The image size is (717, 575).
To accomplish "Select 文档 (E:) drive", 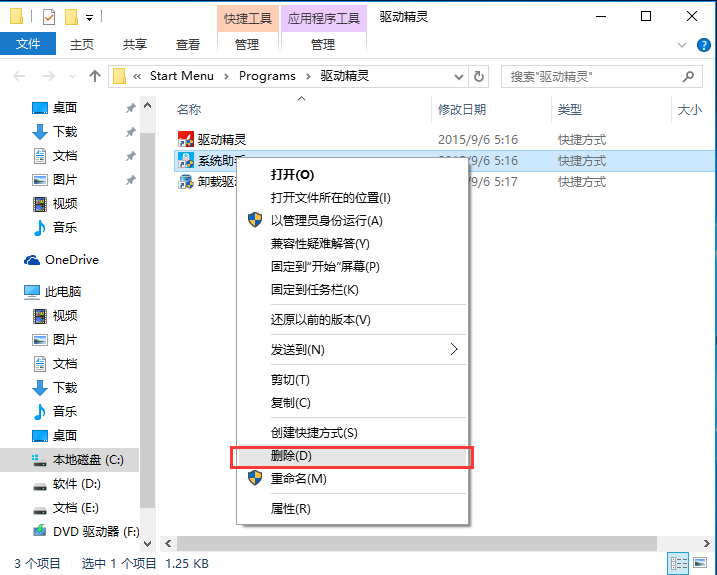I will pos(75,508).
